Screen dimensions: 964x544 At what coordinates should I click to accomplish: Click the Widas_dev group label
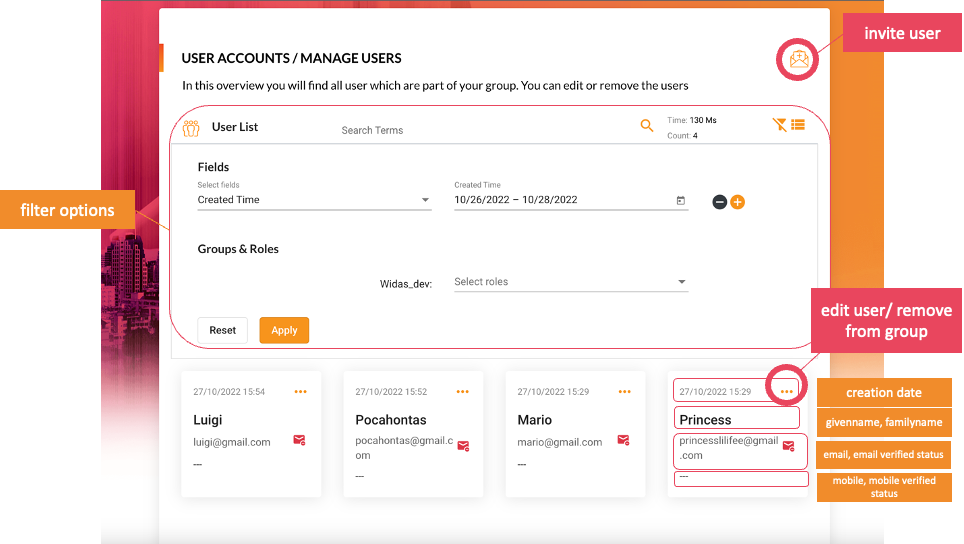click(406, 284)
